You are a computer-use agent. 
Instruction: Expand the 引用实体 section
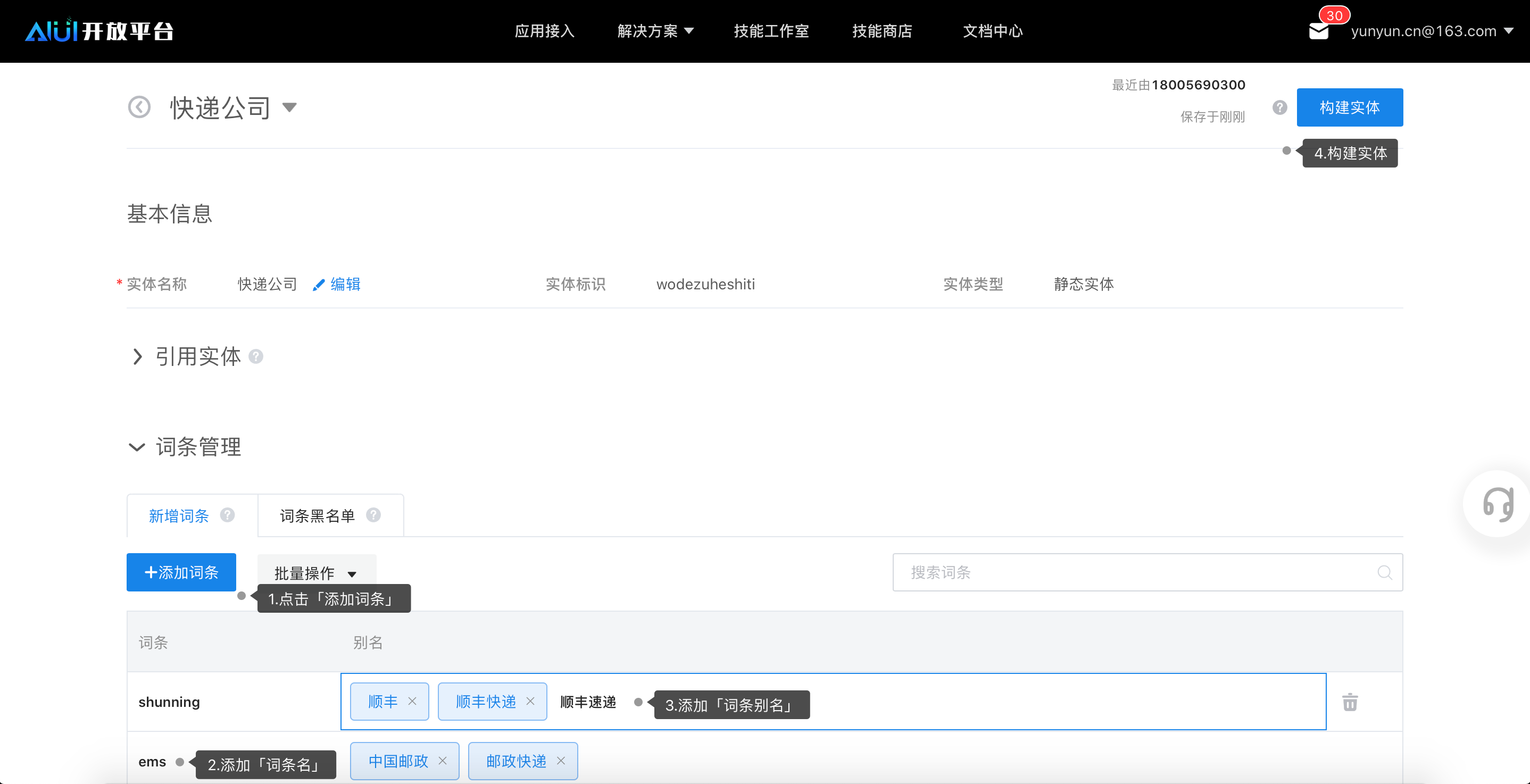pyautogui.click(x=137, y=356)
